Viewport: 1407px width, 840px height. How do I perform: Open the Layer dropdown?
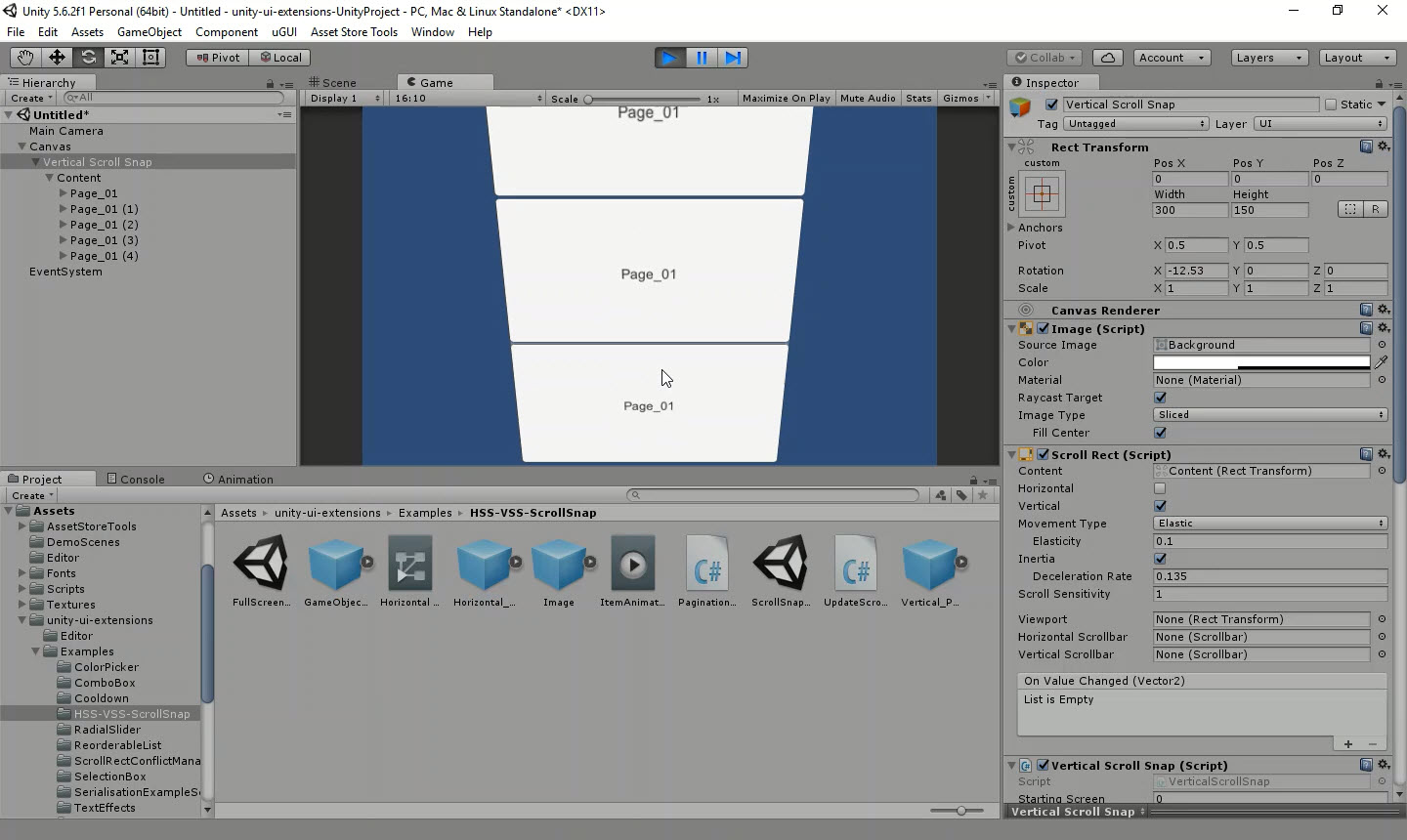[1321, 124]
